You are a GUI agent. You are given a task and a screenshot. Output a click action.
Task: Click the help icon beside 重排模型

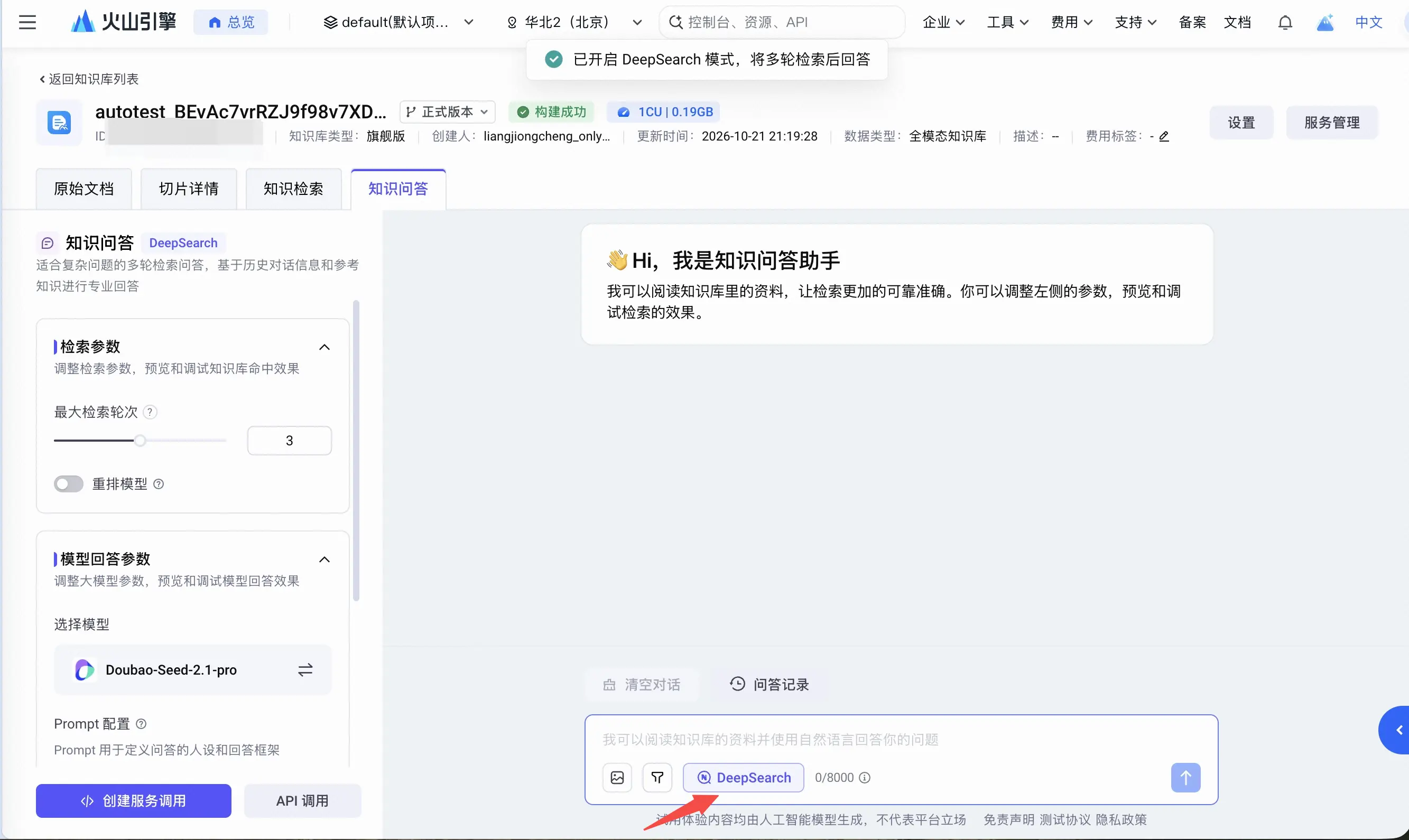159,484
